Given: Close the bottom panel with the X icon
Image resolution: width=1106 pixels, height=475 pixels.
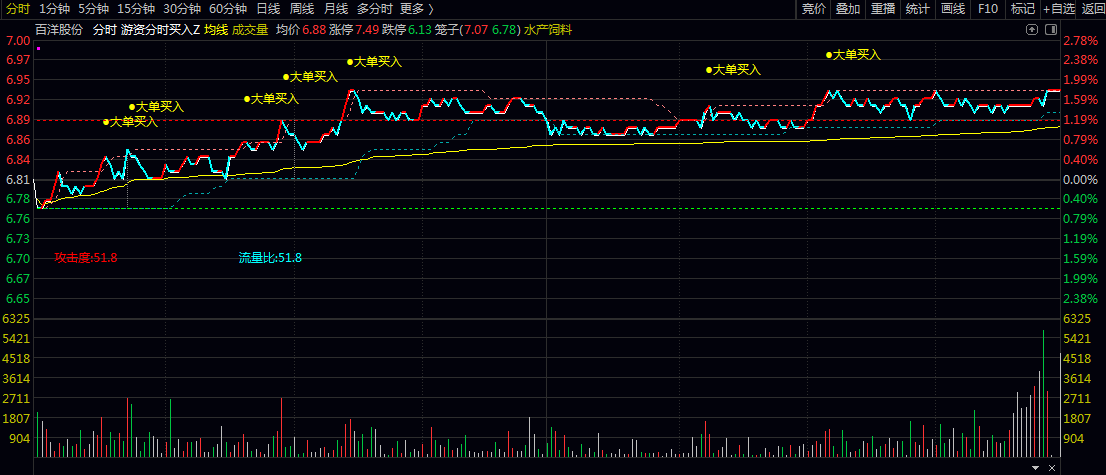Looking at the screenshot, I should (1052, 468).
